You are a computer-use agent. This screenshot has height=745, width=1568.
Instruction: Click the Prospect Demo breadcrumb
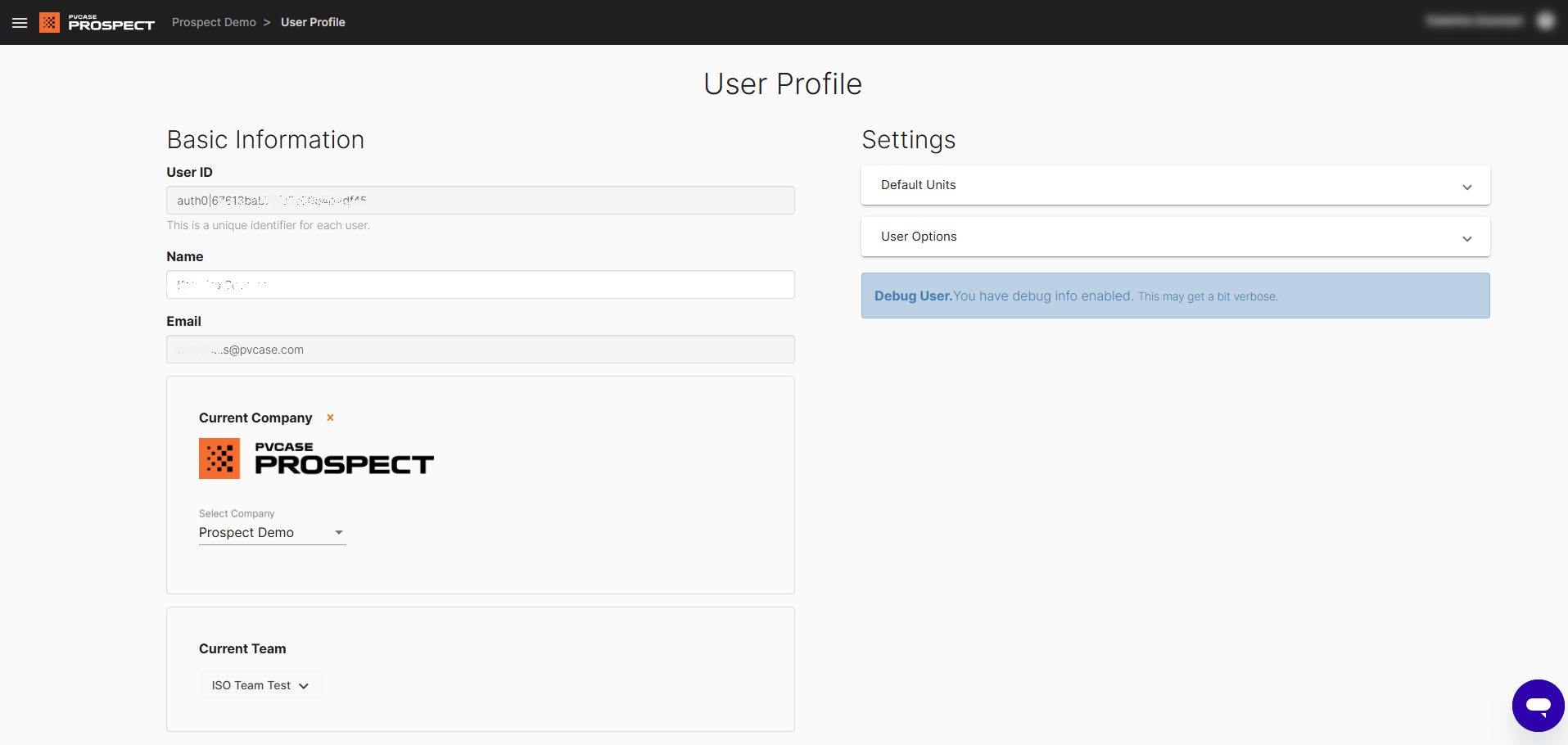pos(214,22)
